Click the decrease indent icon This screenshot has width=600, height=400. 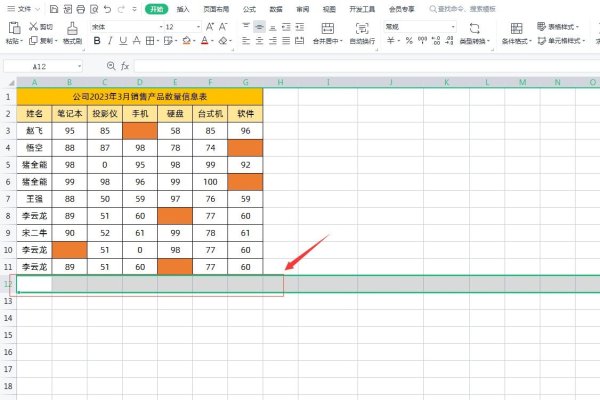[x=286, y=26]
